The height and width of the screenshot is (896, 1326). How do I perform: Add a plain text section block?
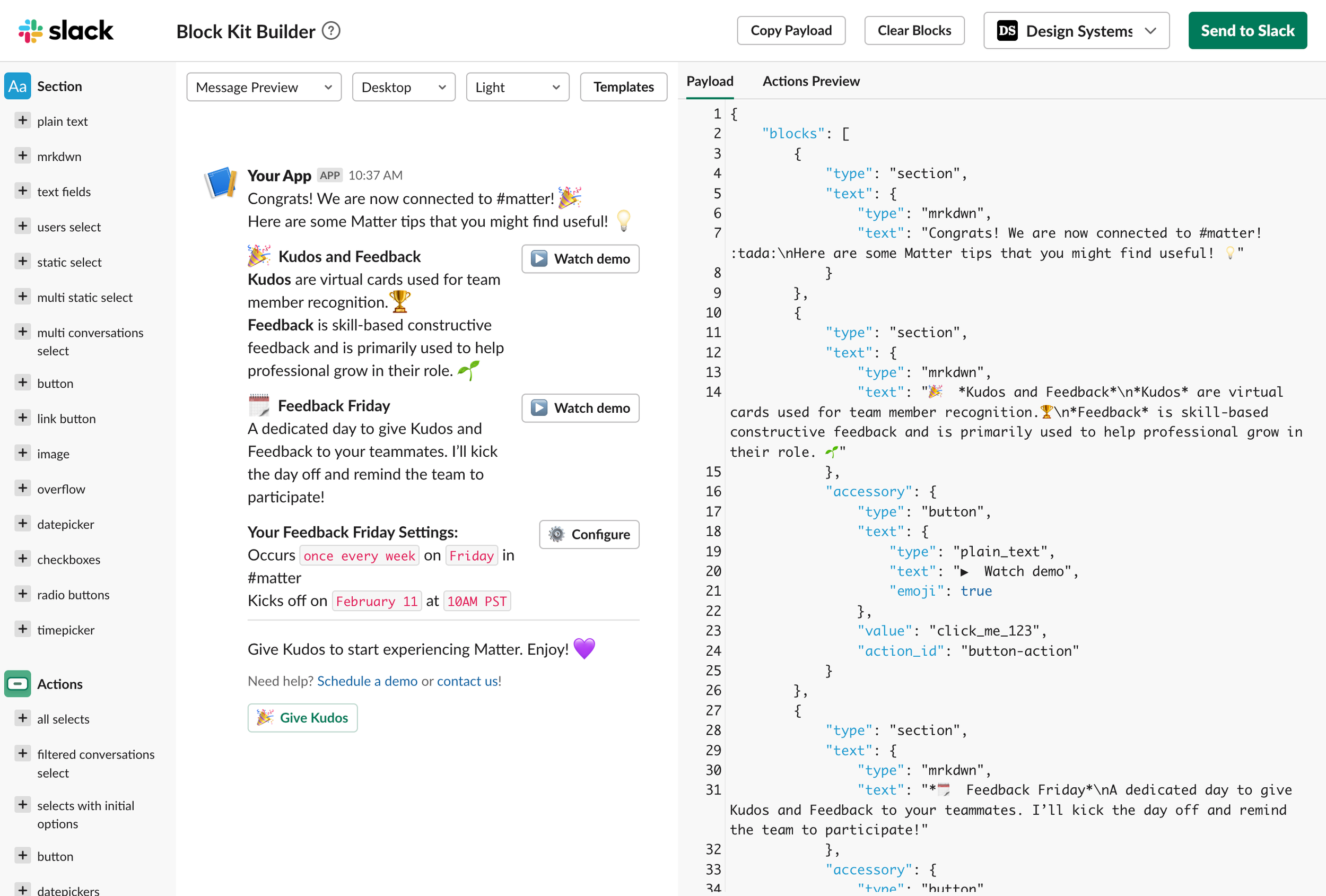(23, 120)
